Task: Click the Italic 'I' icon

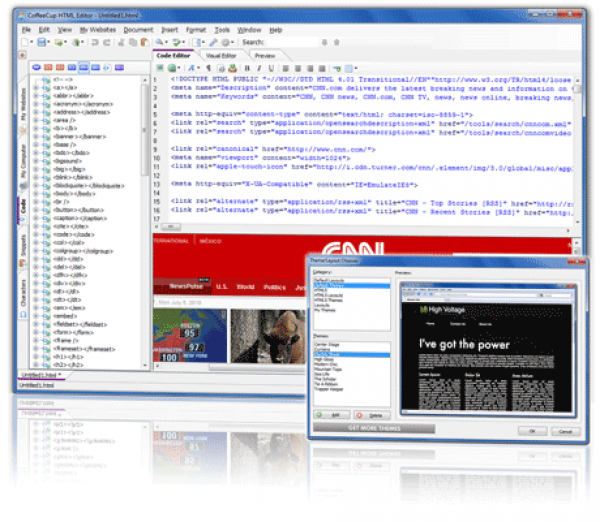Action: 259,68
